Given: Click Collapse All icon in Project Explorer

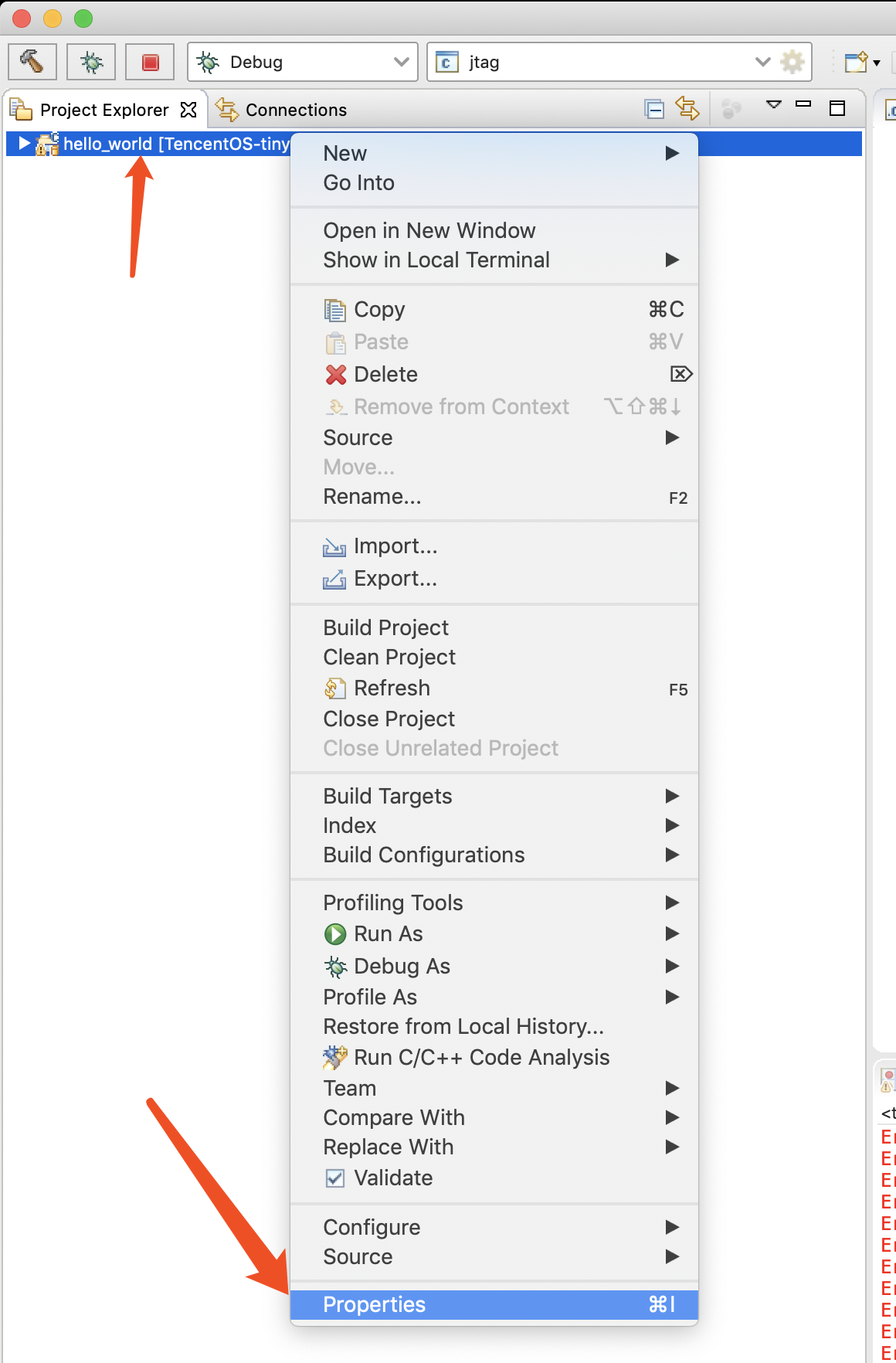Looking at the screenshot, I should (x=654, y=110).
